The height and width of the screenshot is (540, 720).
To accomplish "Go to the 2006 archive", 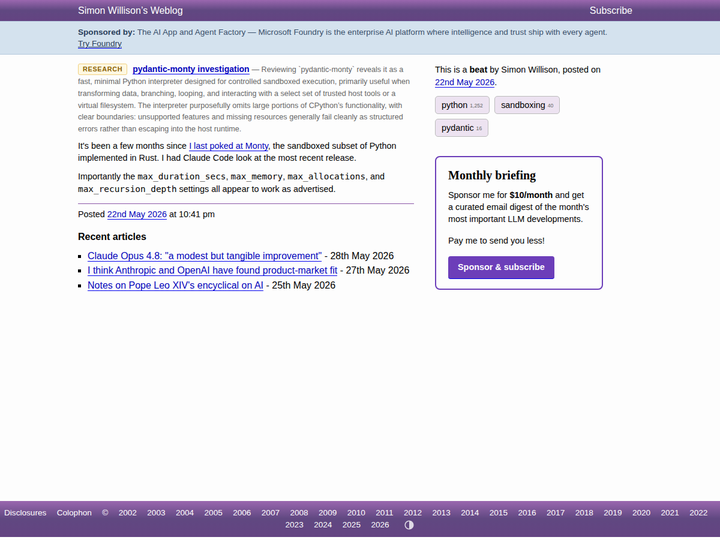I will point(242,513).
